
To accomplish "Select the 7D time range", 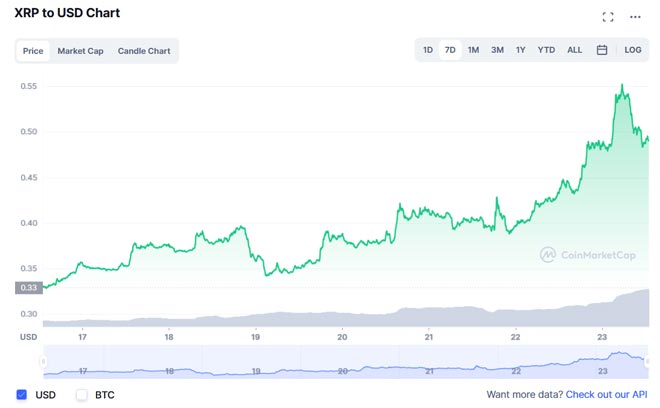I will (x=450, y=50).
